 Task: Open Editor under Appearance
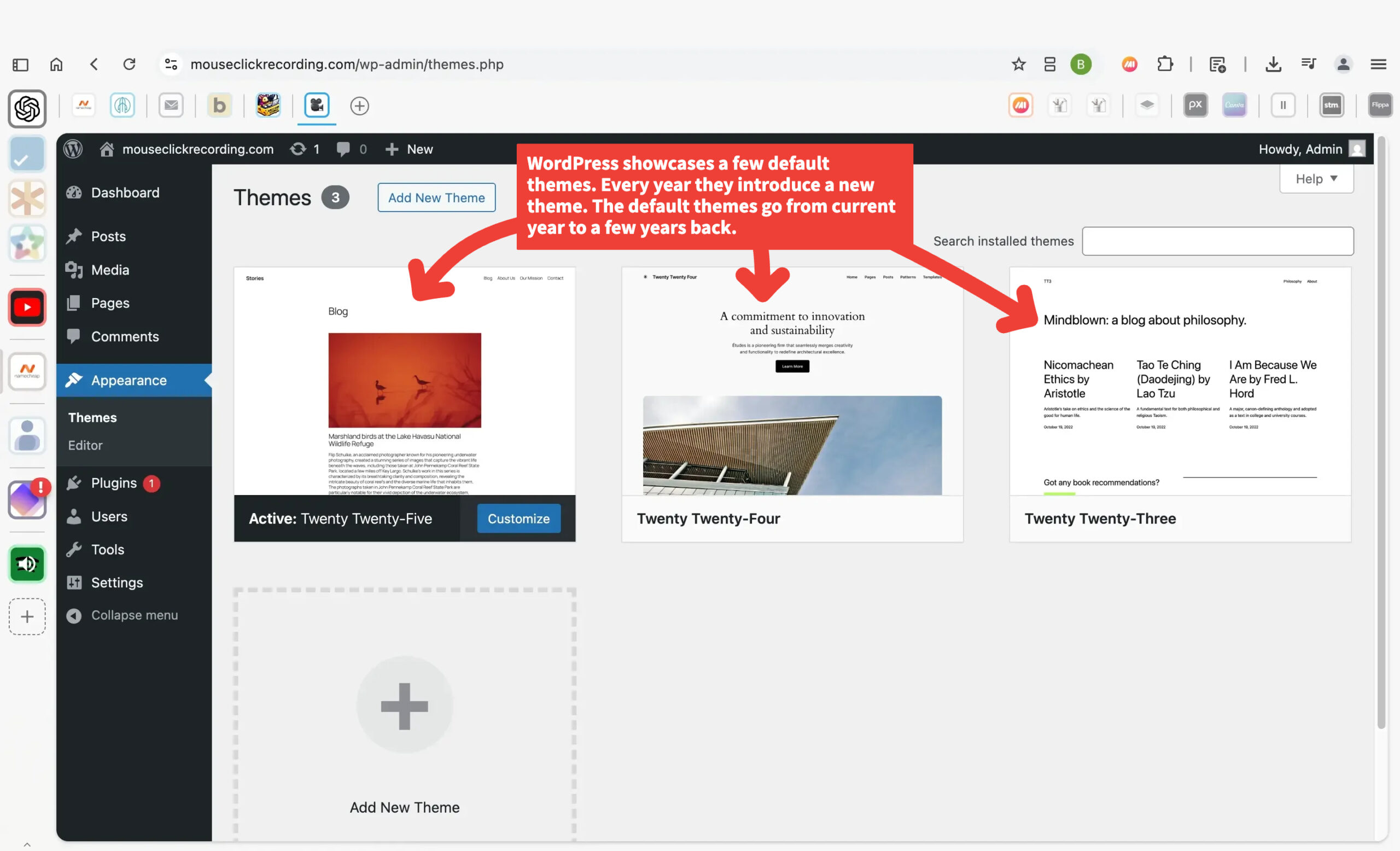click(x=85, y=445)
